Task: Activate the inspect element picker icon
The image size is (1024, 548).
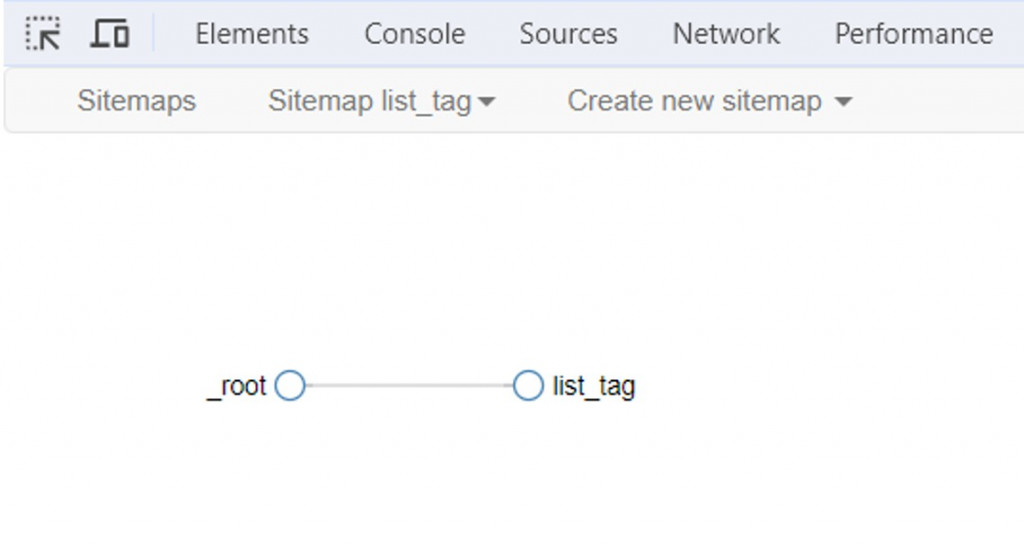Action: 43,33
